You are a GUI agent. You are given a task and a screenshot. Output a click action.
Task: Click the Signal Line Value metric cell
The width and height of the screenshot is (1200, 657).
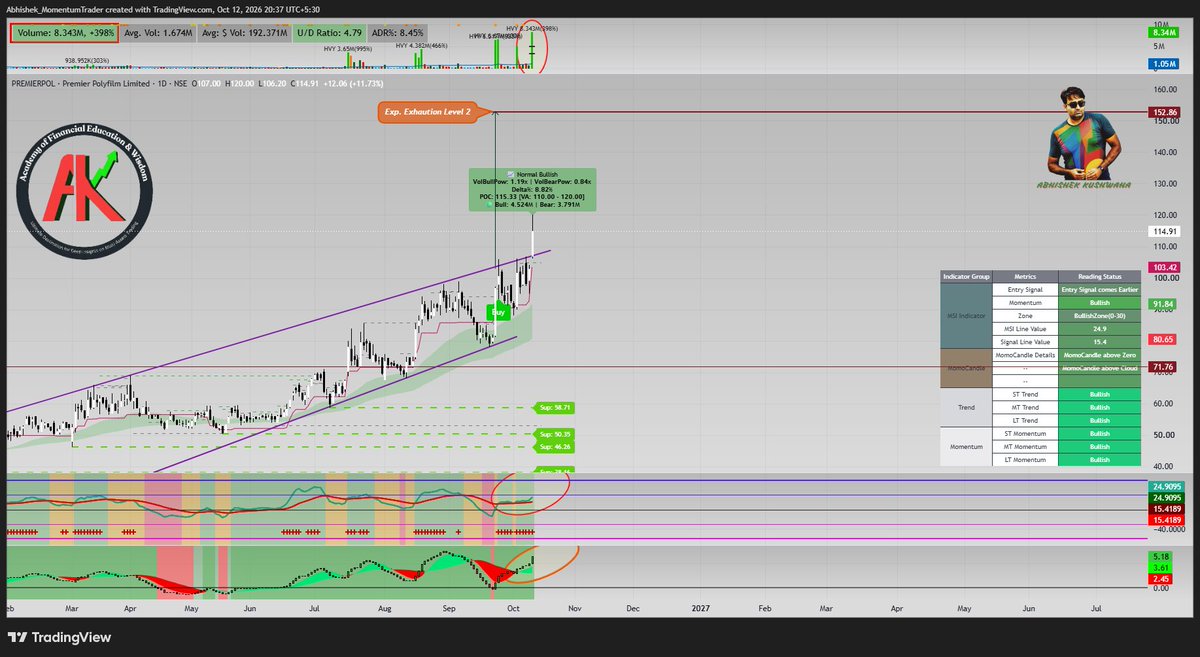(1025, 342)
